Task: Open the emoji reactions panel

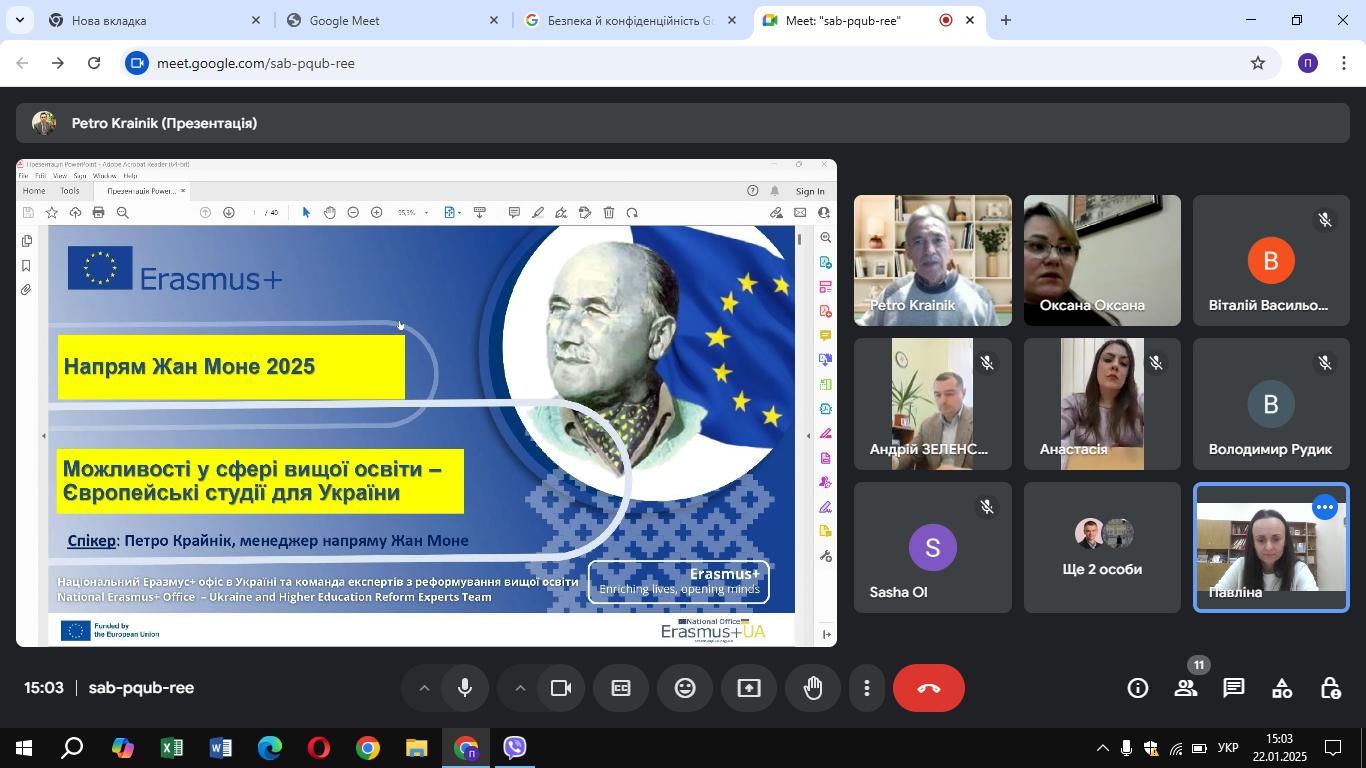Action: (x=685, y=688)
